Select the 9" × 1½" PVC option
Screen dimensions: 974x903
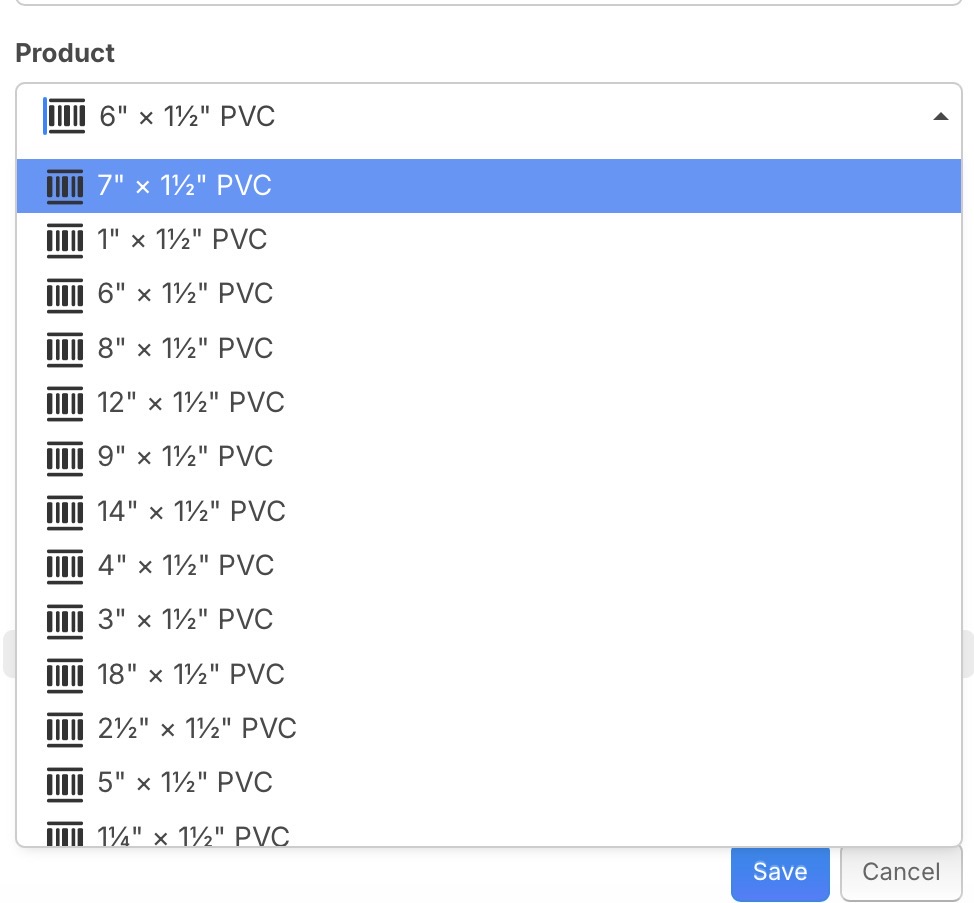tap(185, 457)
